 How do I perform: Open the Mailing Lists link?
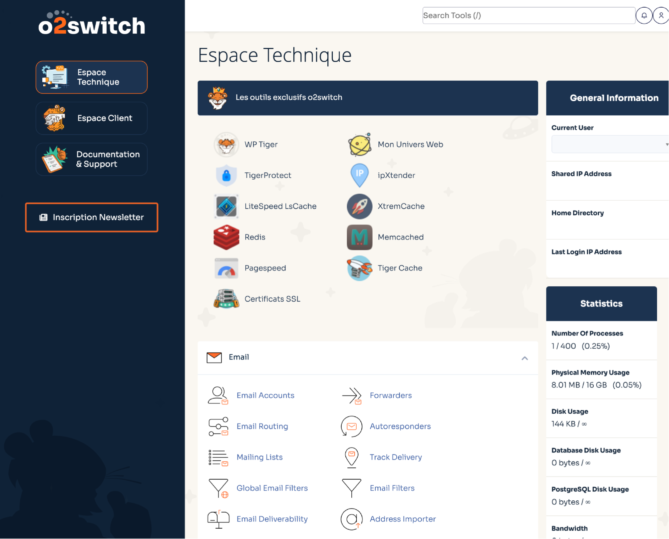click(259, 457)
